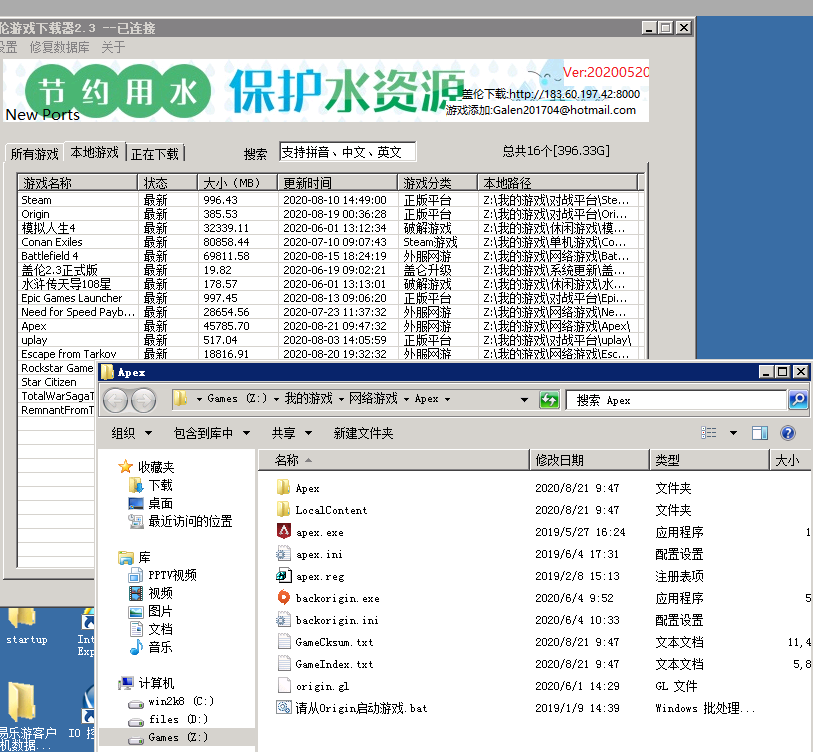Image resolution: width=813 pixels, height=752 pixels.
Task: Click the Forward arrow in the Apex explorer window
Action: (144, 400)
